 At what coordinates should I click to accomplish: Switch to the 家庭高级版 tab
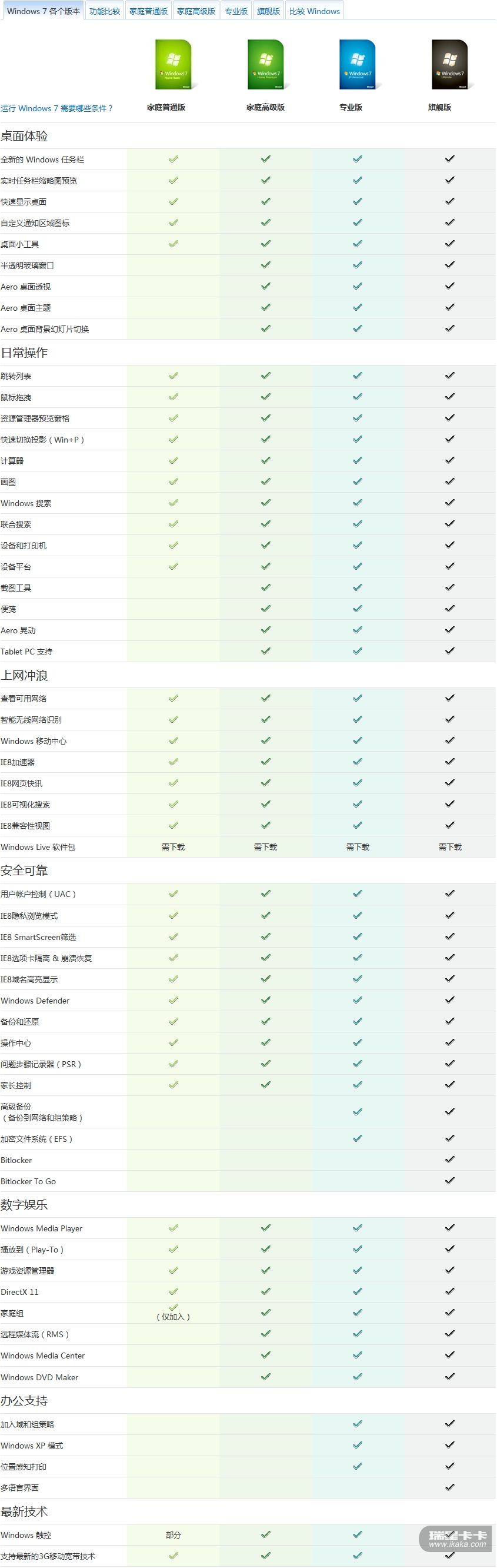point(196,11)
